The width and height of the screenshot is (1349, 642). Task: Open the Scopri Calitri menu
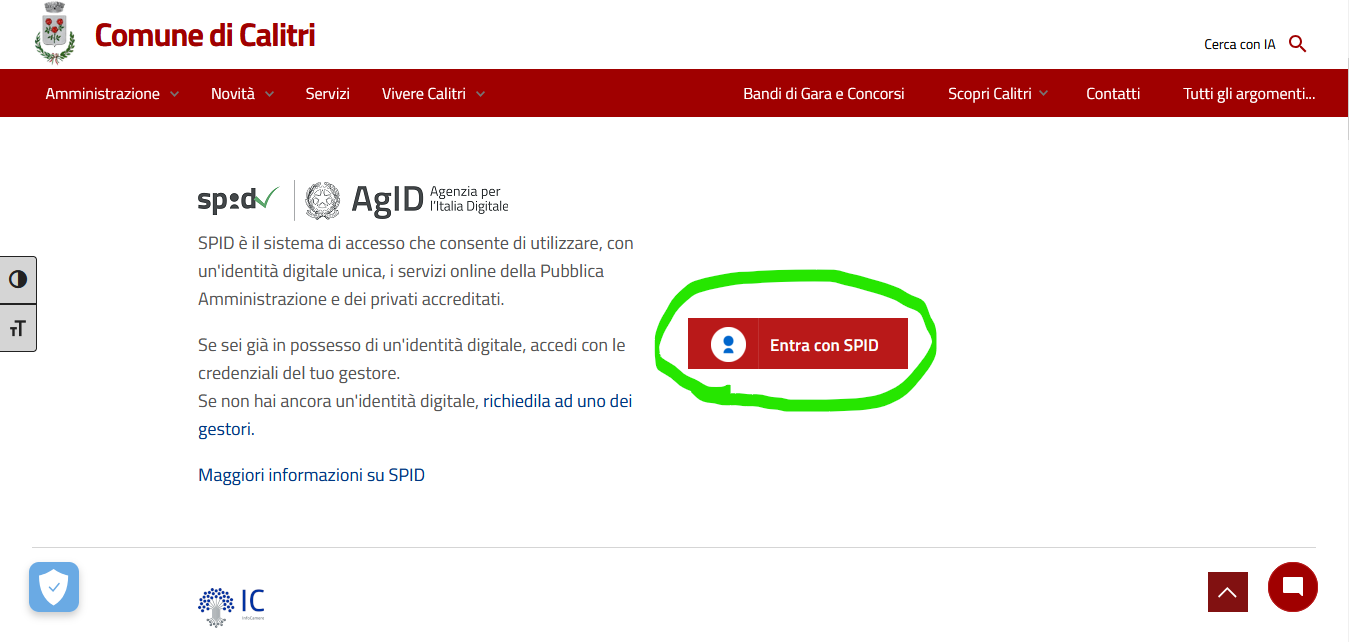click(990, 93)
